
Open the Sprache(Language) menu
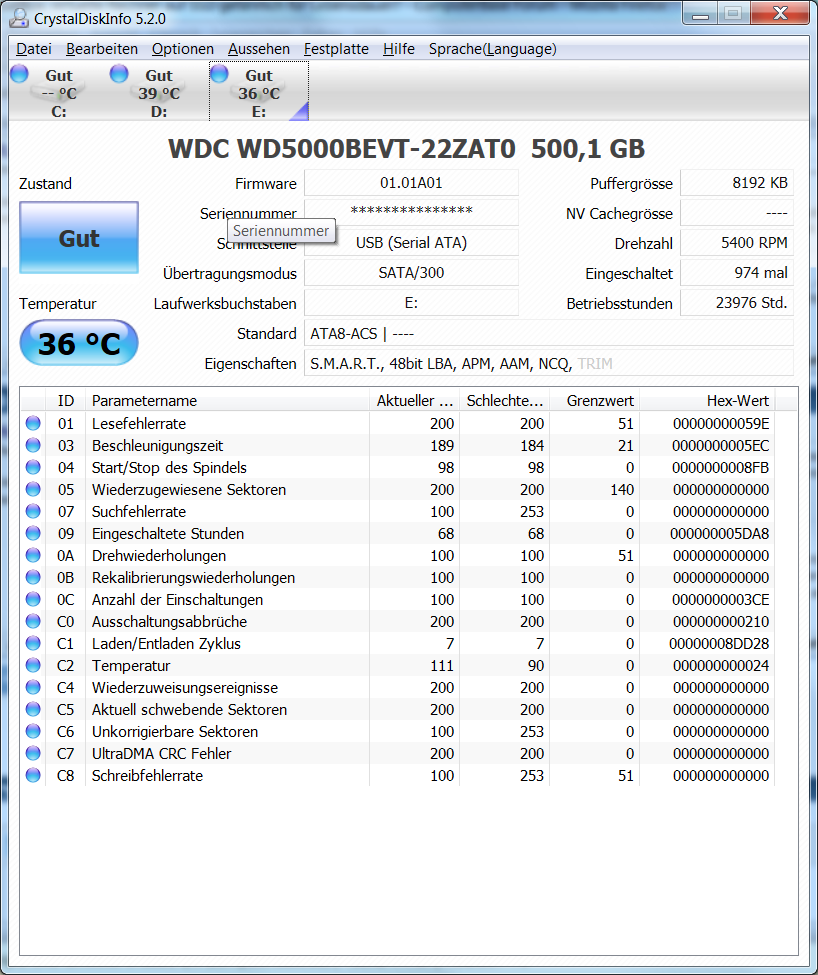[493, 48]
